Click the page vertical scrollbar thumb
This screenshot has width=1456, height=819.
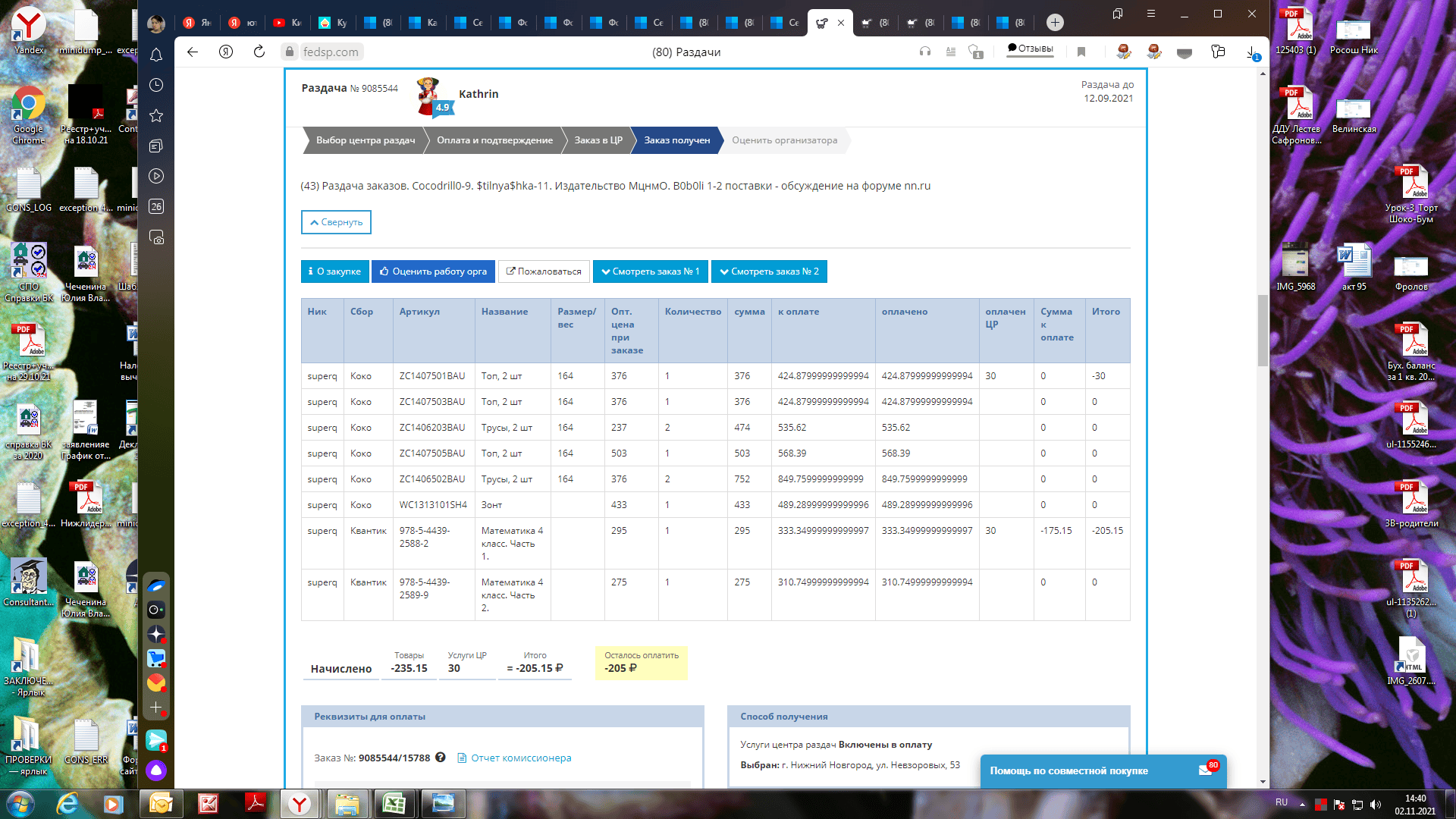pyautogui.click(x=1263, y=330)
